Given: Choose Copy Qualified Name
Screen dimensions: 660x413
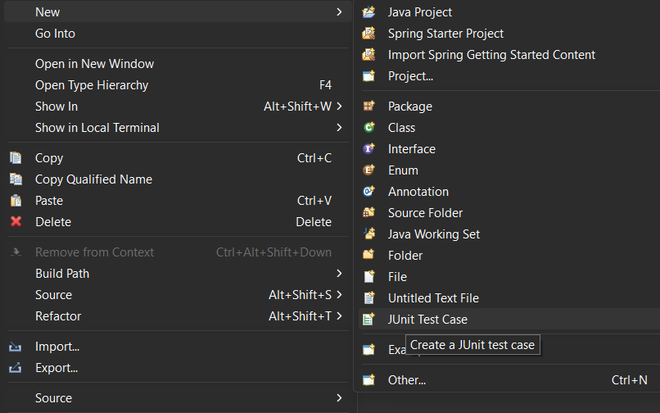Looking at the screenshot, I should coord(93,179).
